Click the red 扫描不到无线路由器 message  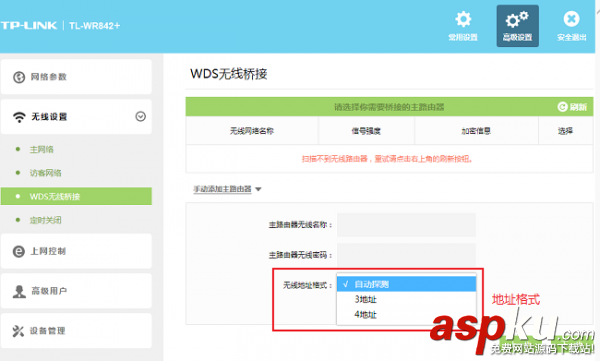tap(387, 159)
